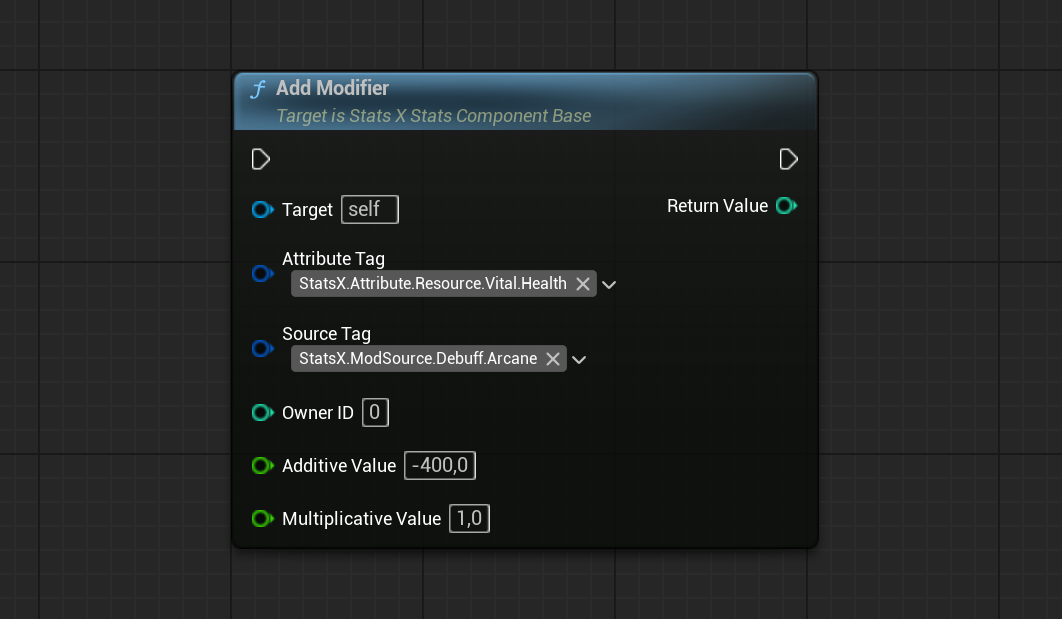Remove the StatsX.ModSource.Debuff.Arcane tag
This screenshot has height=619, width=1062.
click(553, 358)
